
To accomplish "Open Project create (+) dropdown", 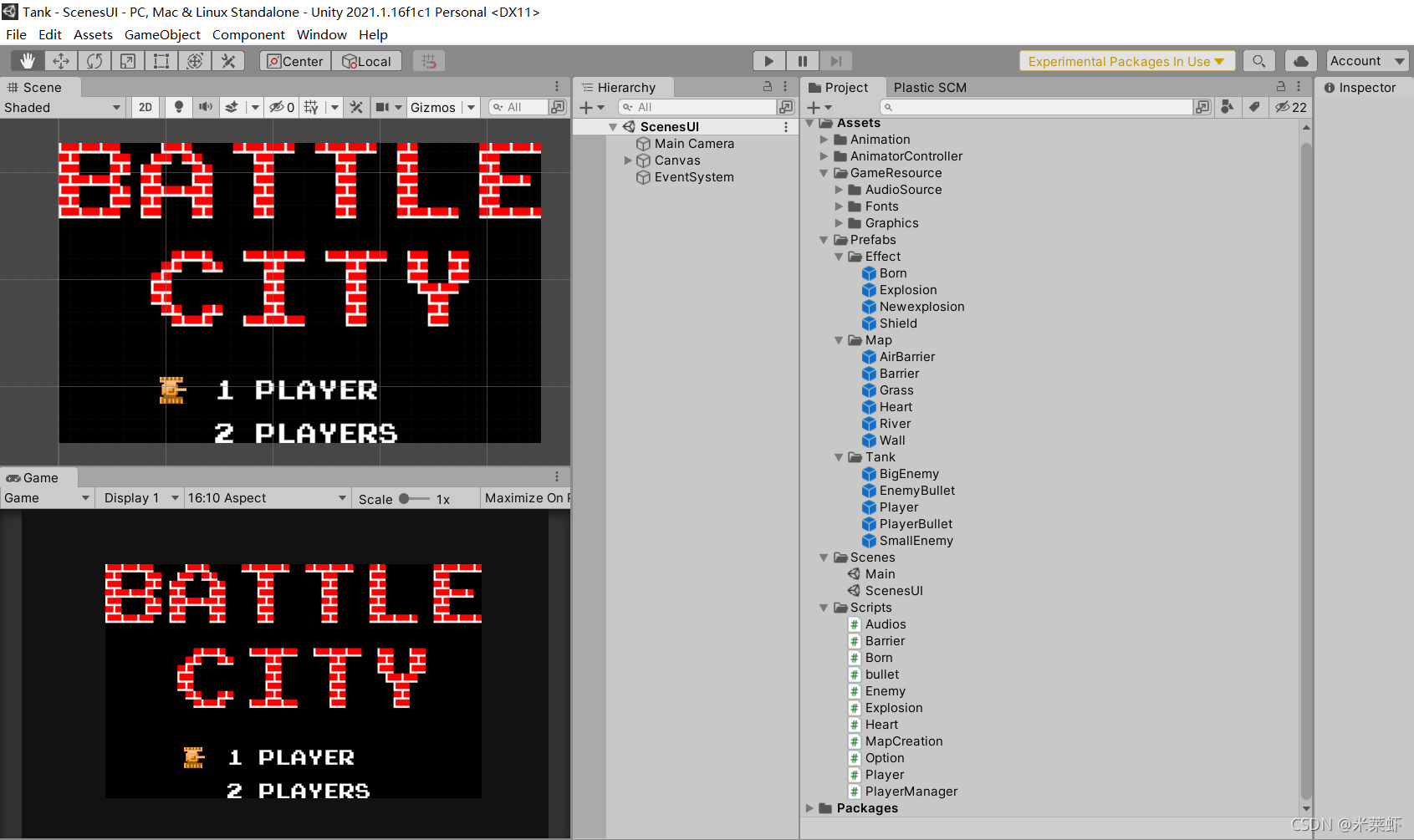I will point(819,107).
